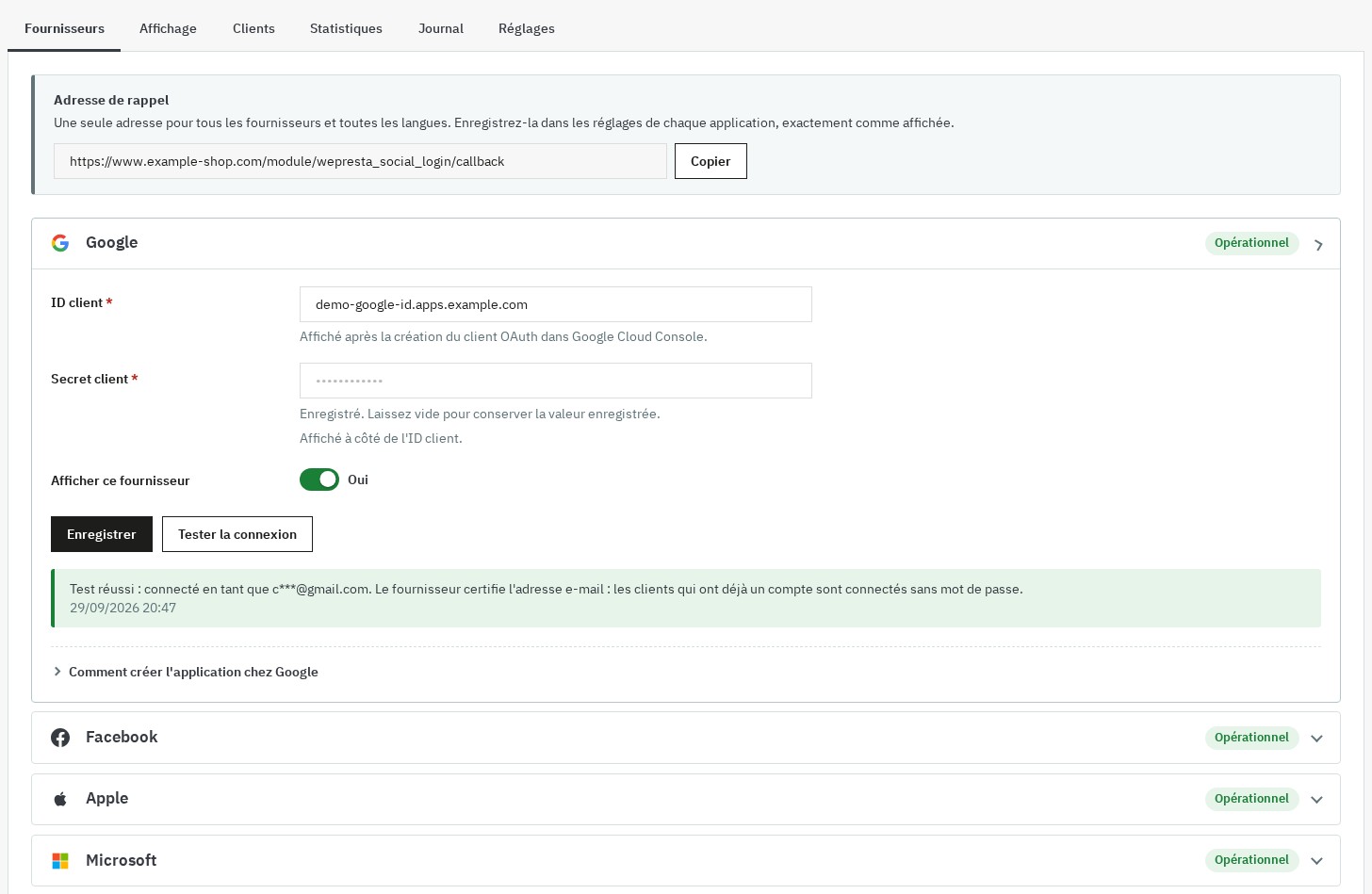1372x894 pixels.
Task: Toggle the 'Afficher ce fournisseur' switch
Action: tap(319, 480)
